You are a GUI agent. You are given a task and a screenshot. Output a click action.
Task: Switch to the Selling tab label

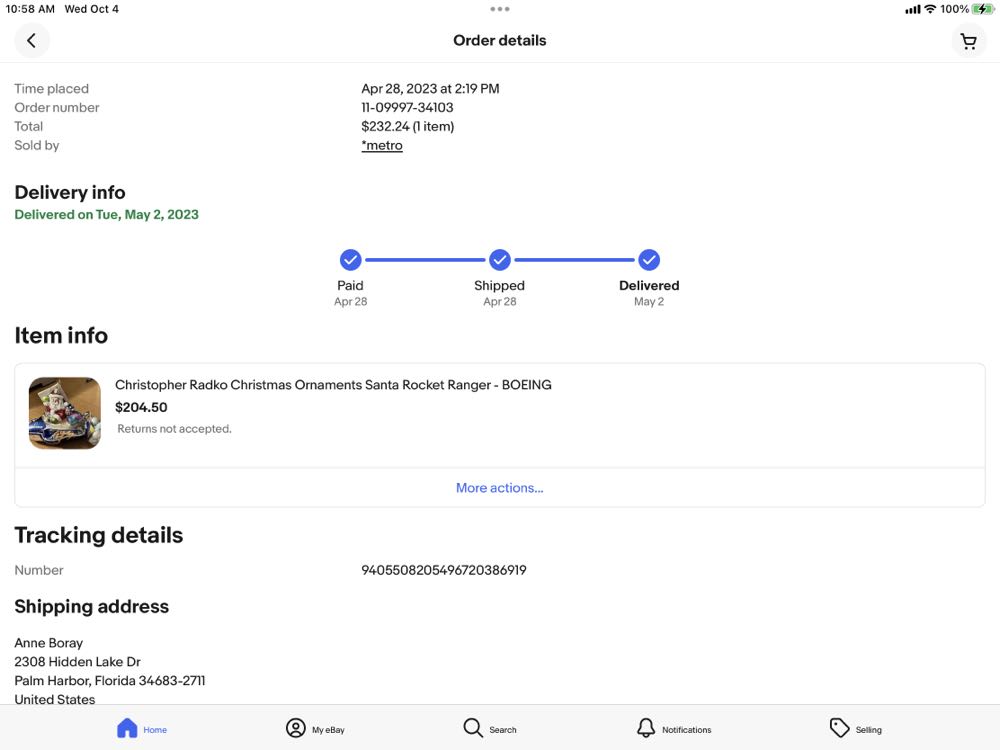pos(868,730)
